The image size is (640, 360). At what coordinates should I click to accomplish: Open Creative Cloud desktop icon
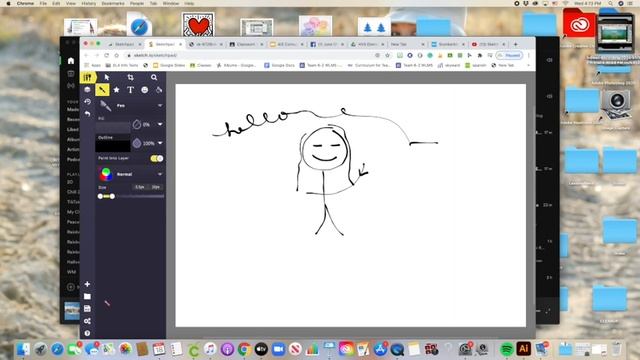(x=579, y=24)
